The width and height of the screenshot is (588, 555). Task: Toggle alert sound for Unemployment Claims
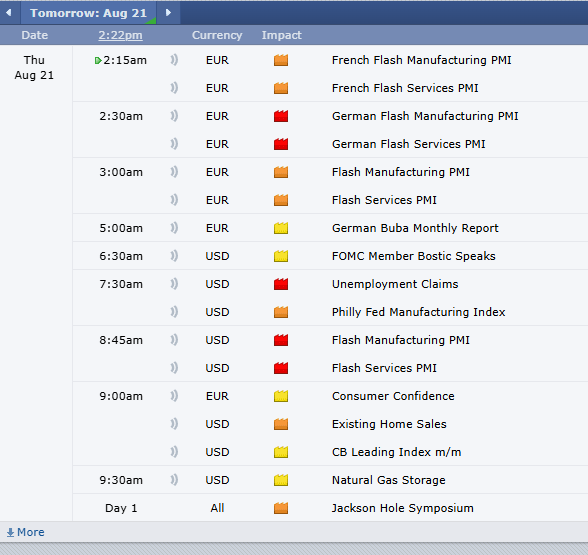174,284
